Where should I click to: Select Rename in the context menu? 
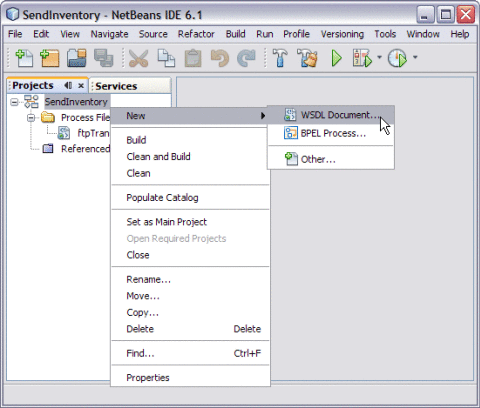click(190, 279)
